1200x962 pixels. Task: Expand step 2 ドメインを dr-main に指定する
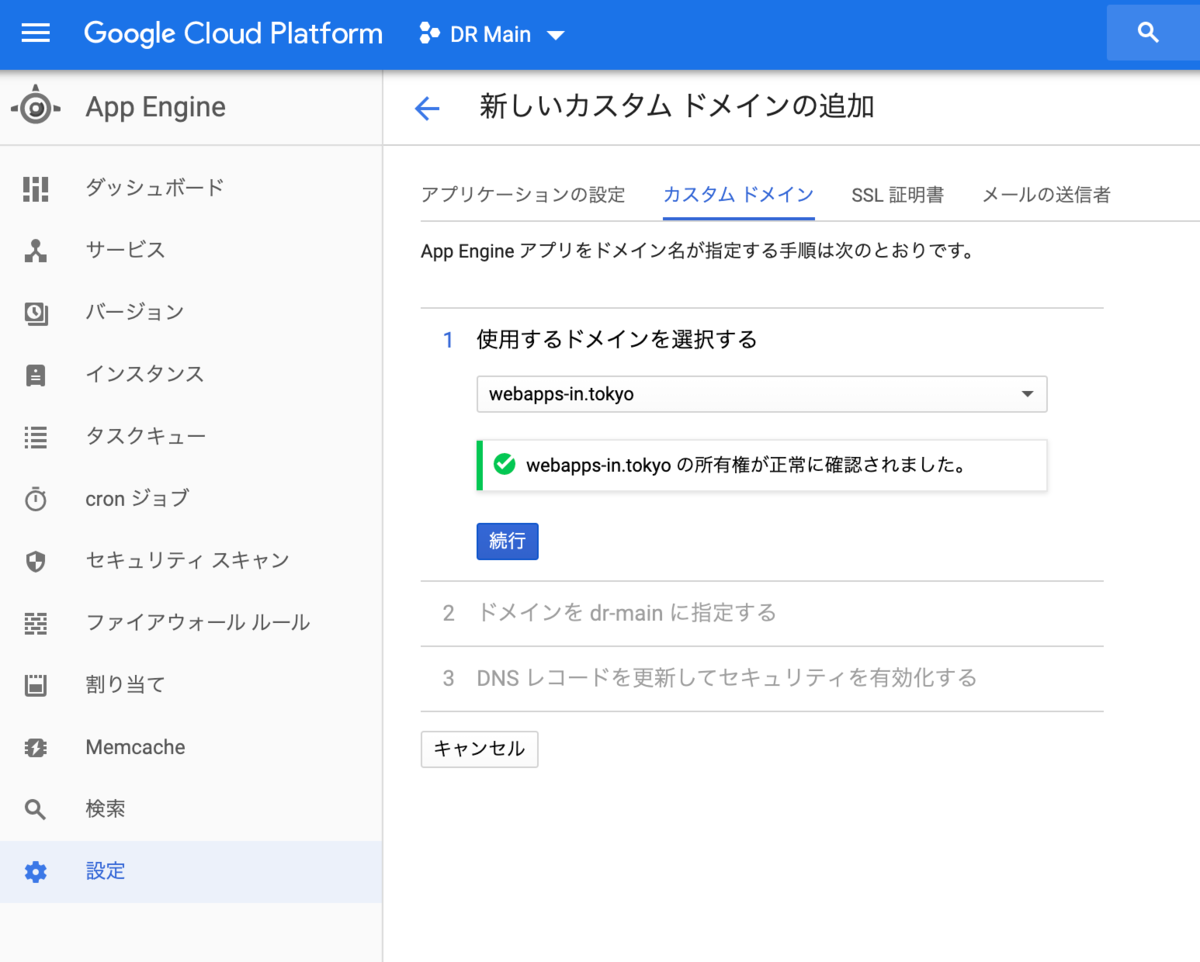coord(762,613)
